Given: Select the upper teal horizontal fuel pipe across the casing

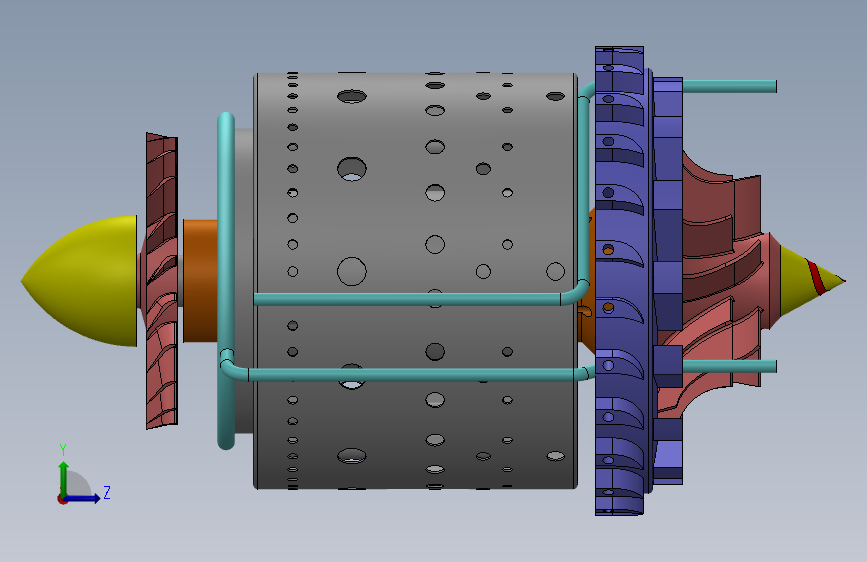Looking at the screenshot, I should click(409, 299).
